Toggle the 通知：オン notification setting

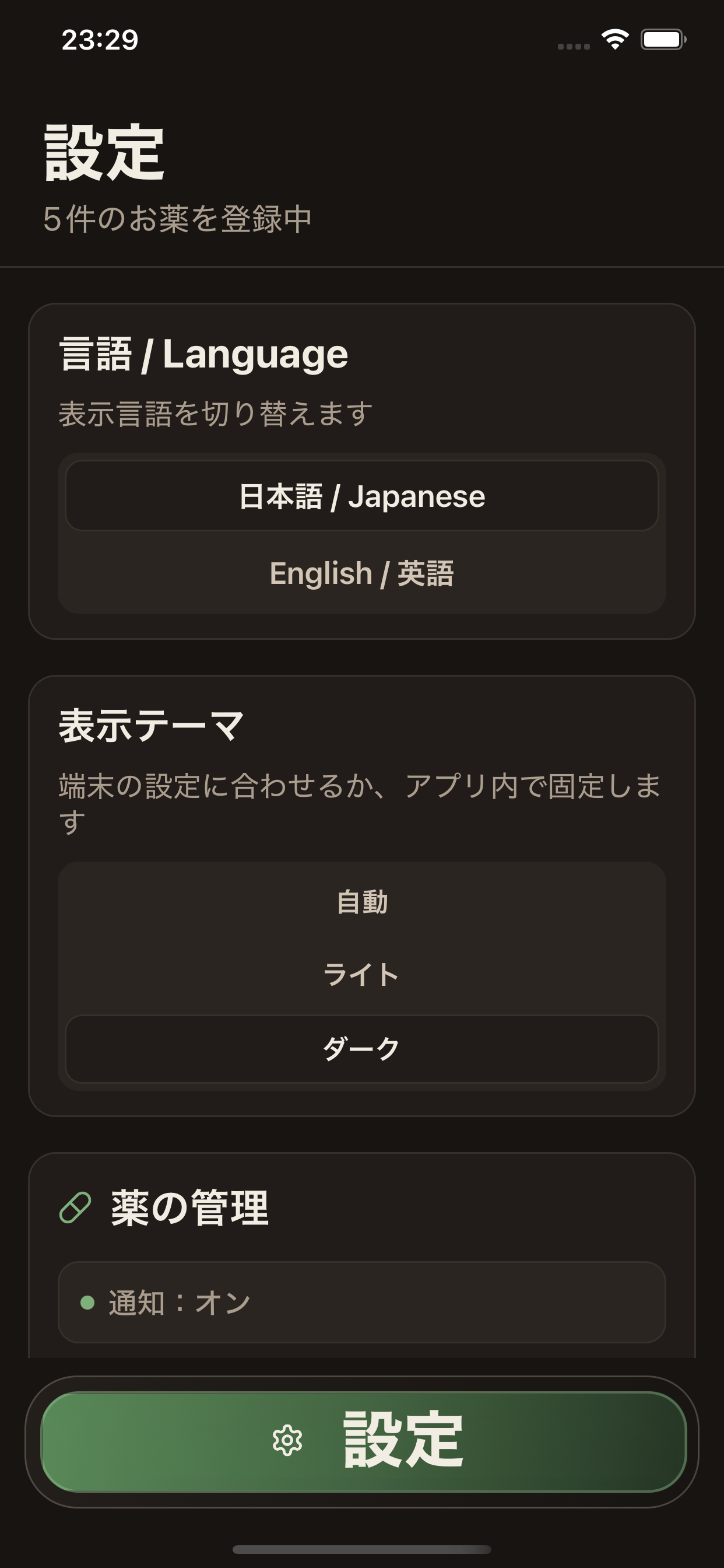(362, 1303)
